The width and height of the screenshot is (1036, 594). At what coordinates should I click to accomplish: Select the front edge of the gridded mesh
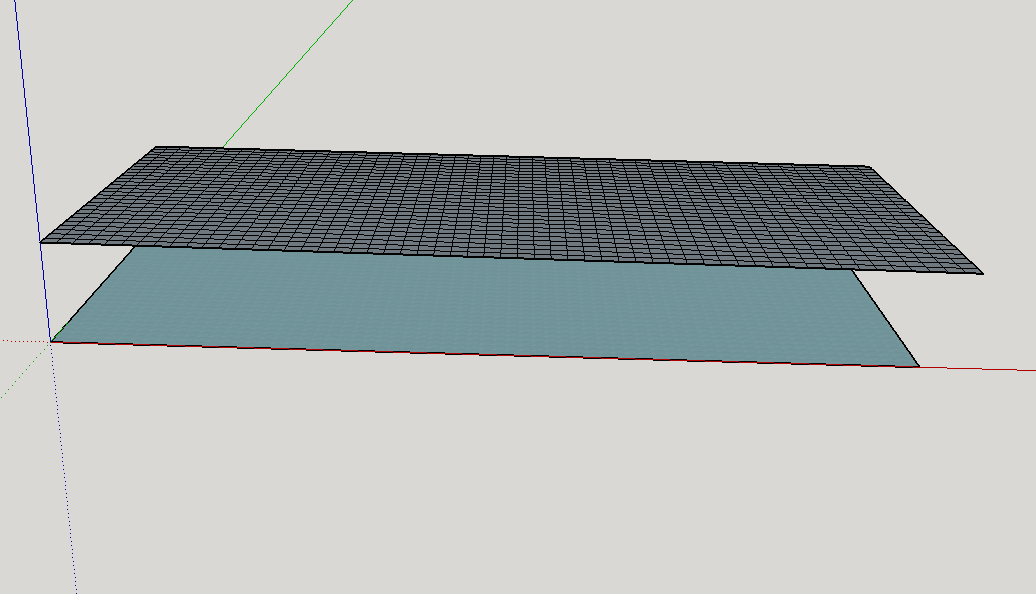pyautogui.click(x=500, y=257)
